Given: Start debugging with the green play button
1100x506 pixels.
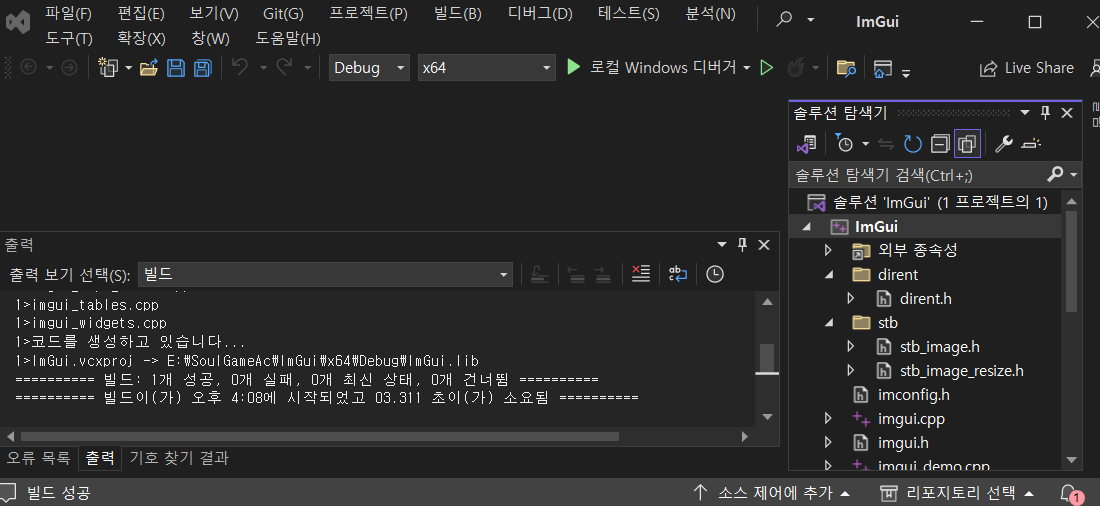Looking at the screenshot, I should coord(574,67).
